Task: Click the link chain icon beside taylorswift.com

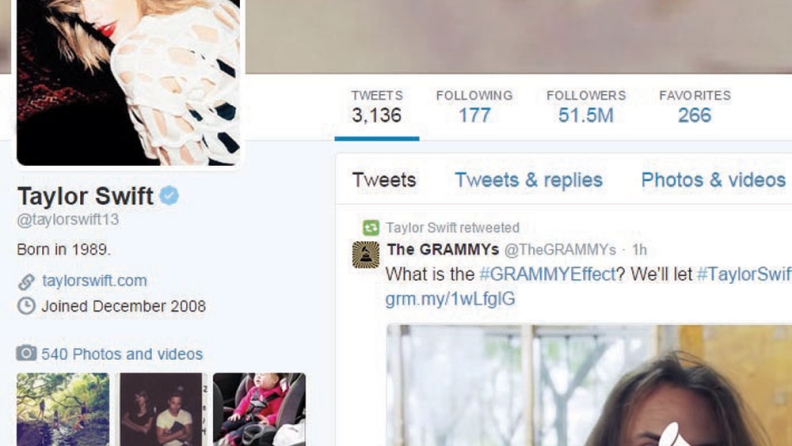Action: pos(26,281)
